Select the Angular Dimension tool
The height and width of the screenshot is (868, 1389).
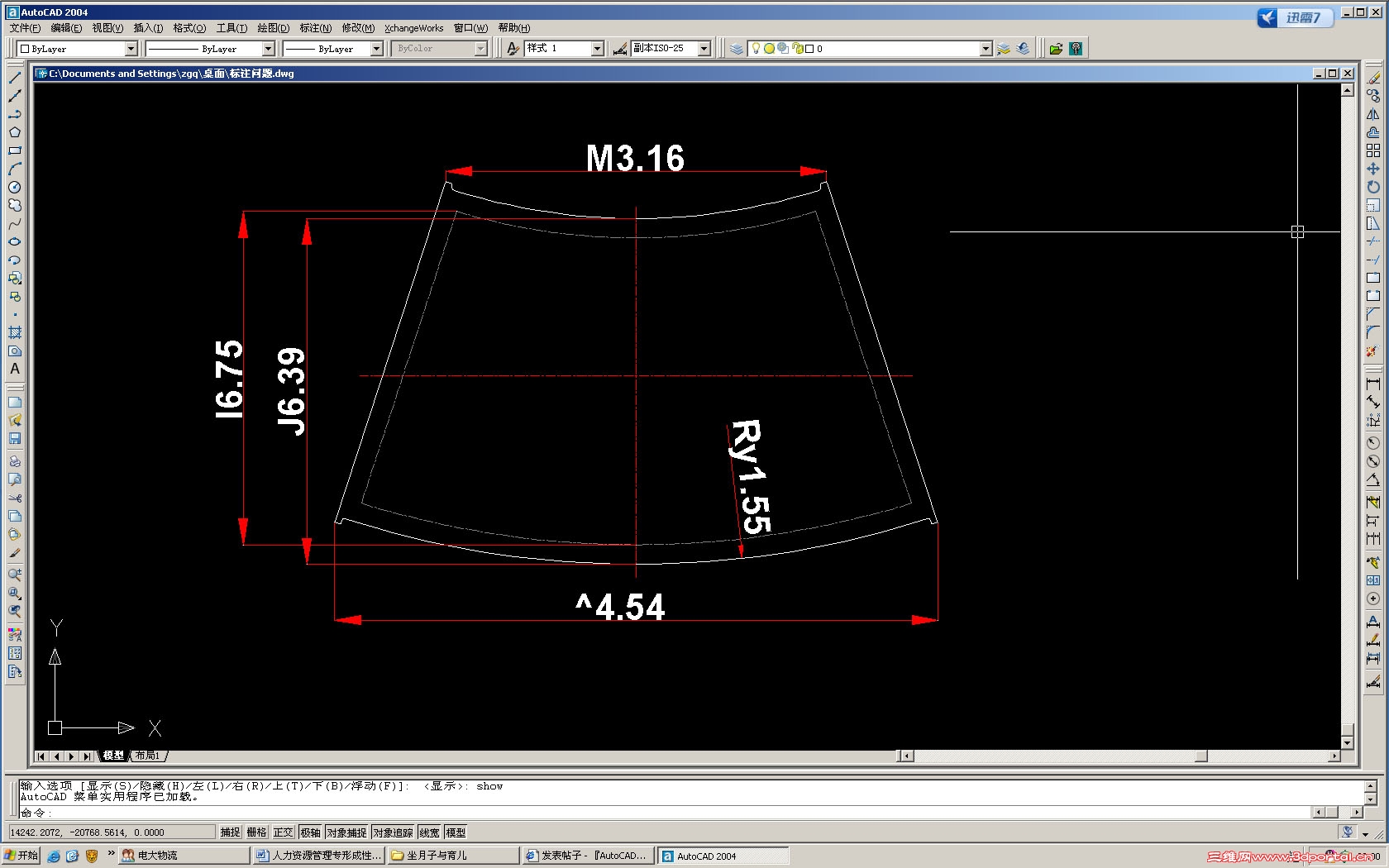point(1373,479)
